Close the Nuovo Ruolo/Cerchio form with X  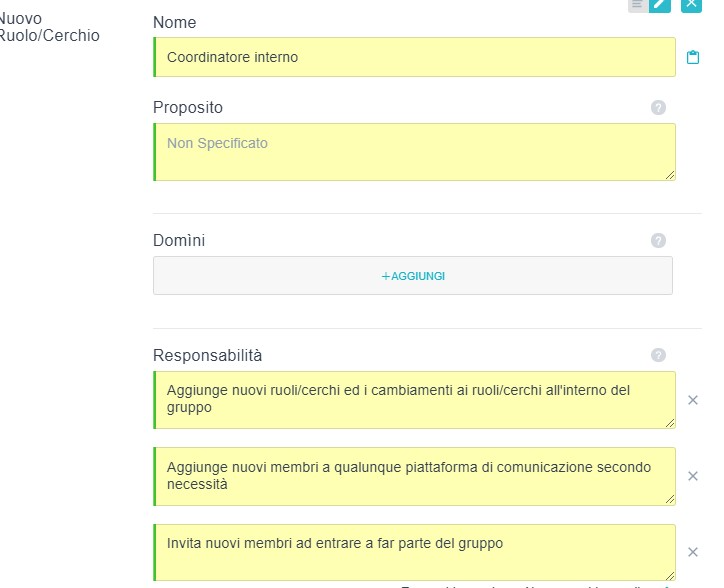point(691,5)
